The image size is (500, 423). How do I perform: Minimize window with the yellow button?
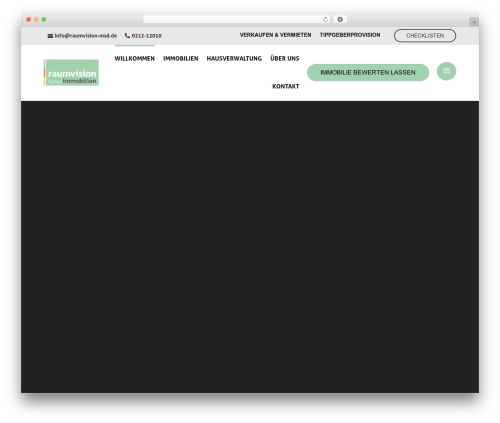point(36,19)
